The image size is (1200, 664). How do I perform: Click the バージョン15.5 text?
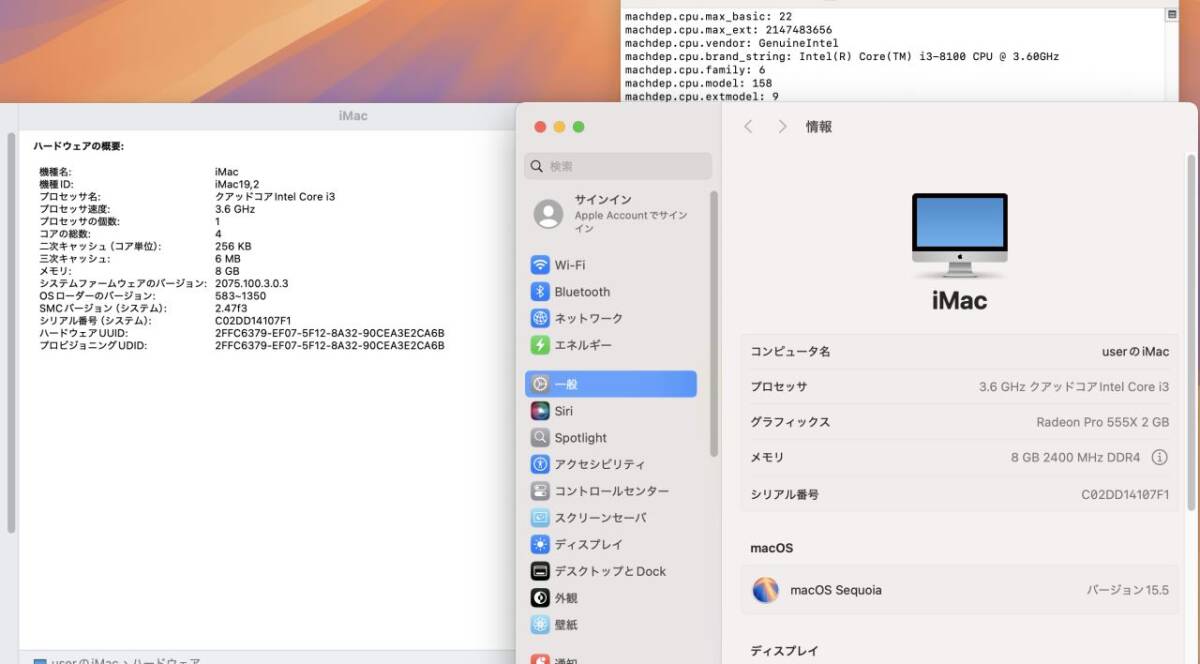click(x=1128, y=590)
